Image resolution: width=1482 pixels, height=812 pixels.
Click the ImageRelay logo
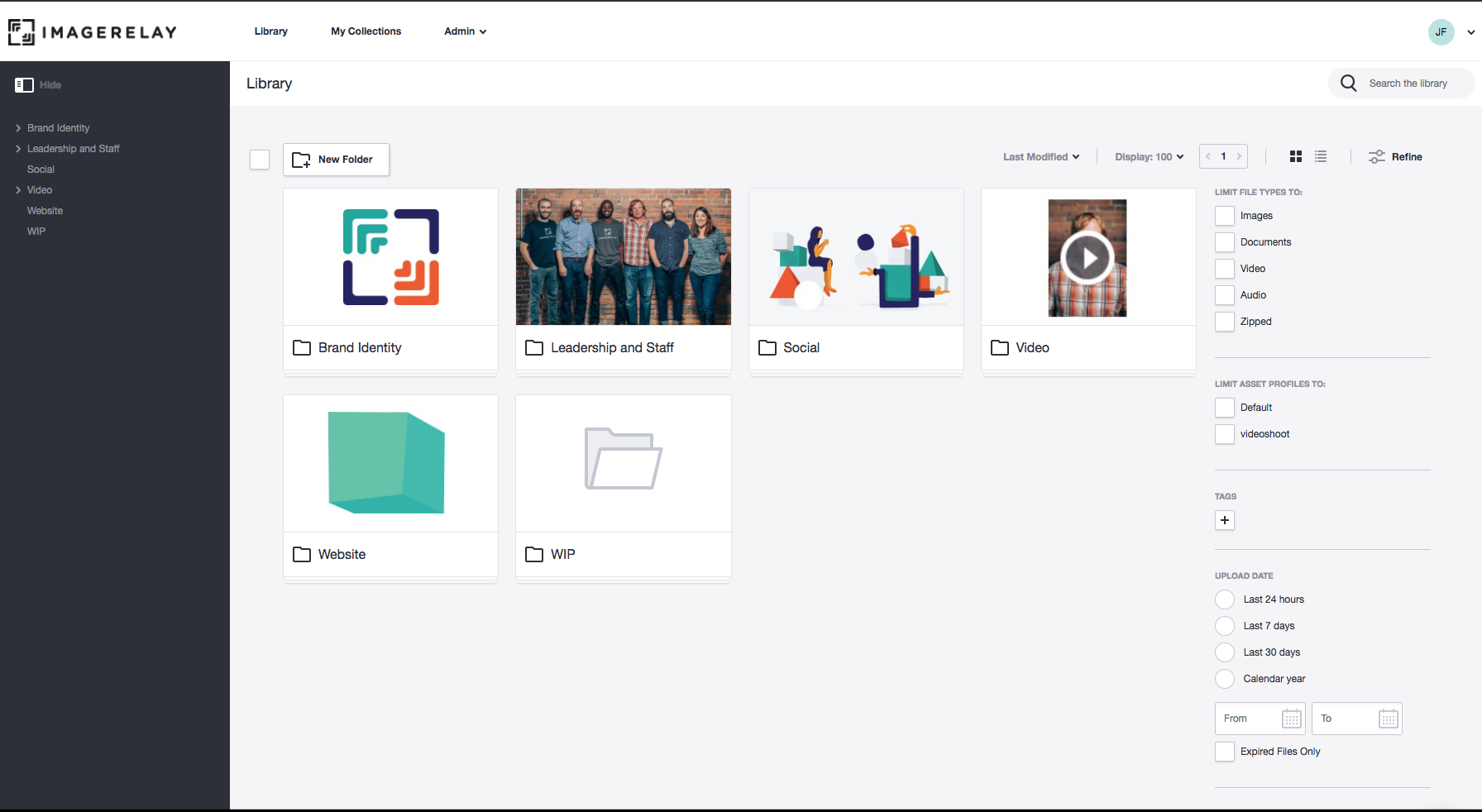[93, 31]
